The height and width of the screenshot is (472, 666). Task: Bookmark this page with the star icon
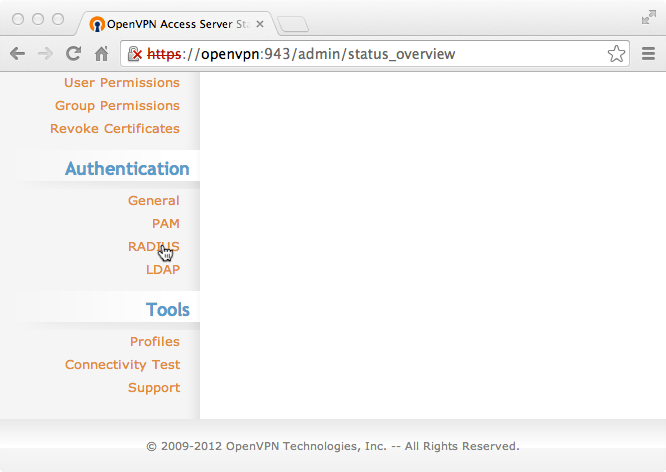pos(616,54)
